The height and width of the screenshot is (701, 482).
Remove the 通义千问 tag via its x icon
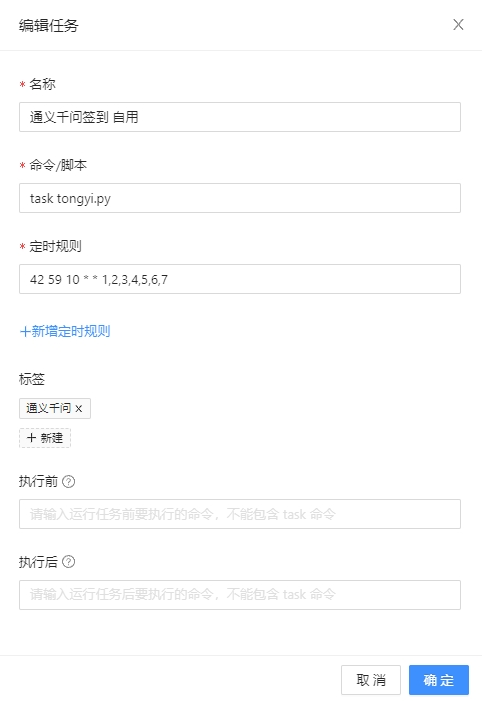click(79, 408)
